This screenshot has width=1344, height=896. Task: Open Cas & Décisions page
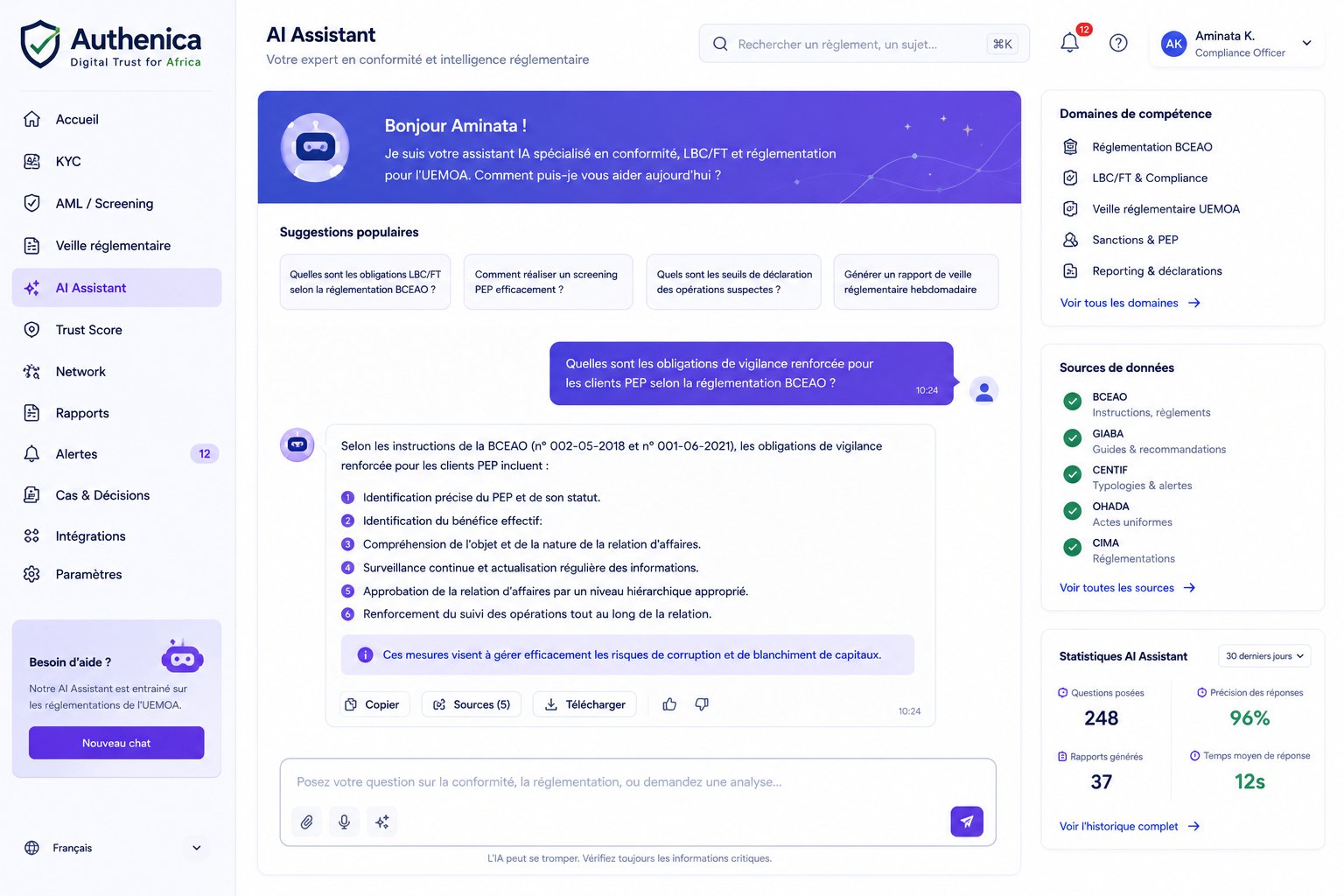116,495
